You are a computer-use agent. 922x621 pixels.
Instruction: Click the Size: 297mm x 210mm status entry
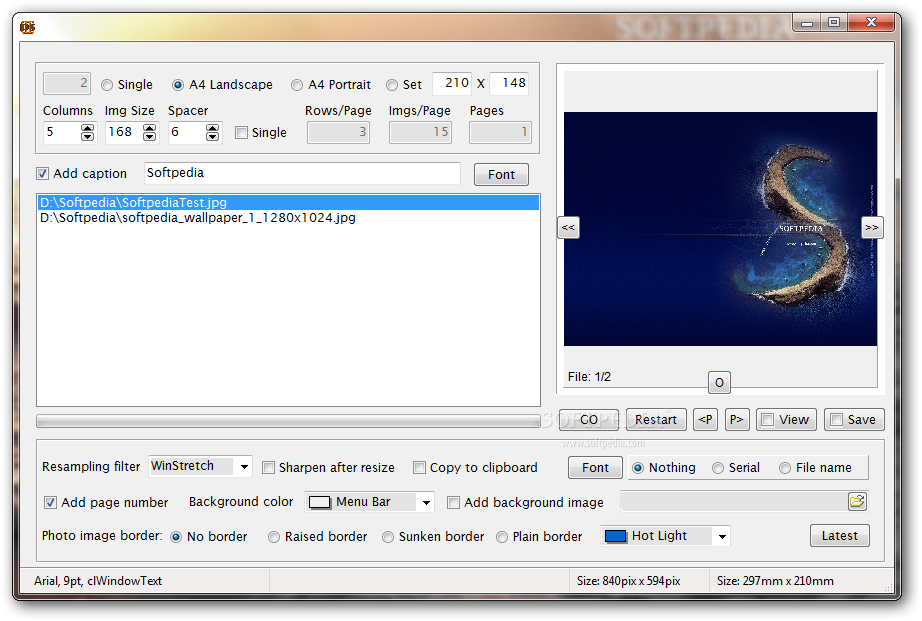click(x=774, y=581)
